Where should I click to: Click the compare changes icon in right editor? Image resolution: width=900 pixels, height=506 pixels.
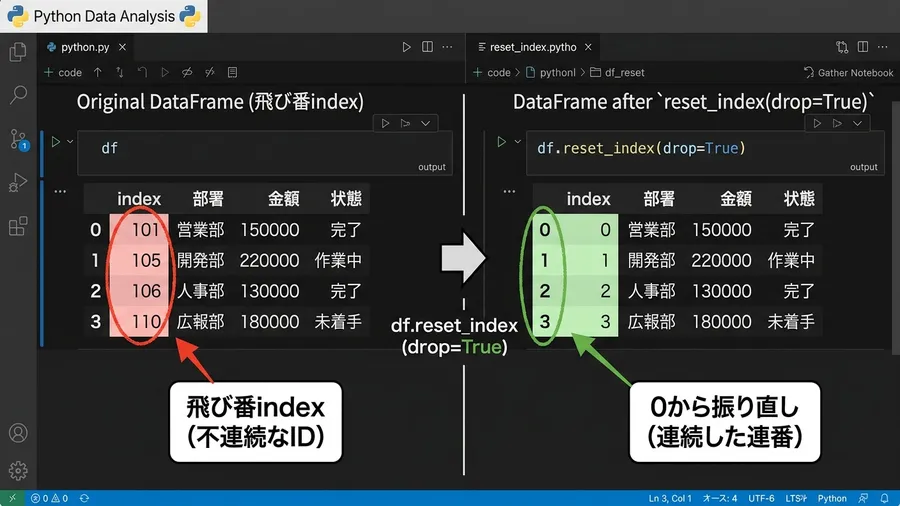[842, 47]
